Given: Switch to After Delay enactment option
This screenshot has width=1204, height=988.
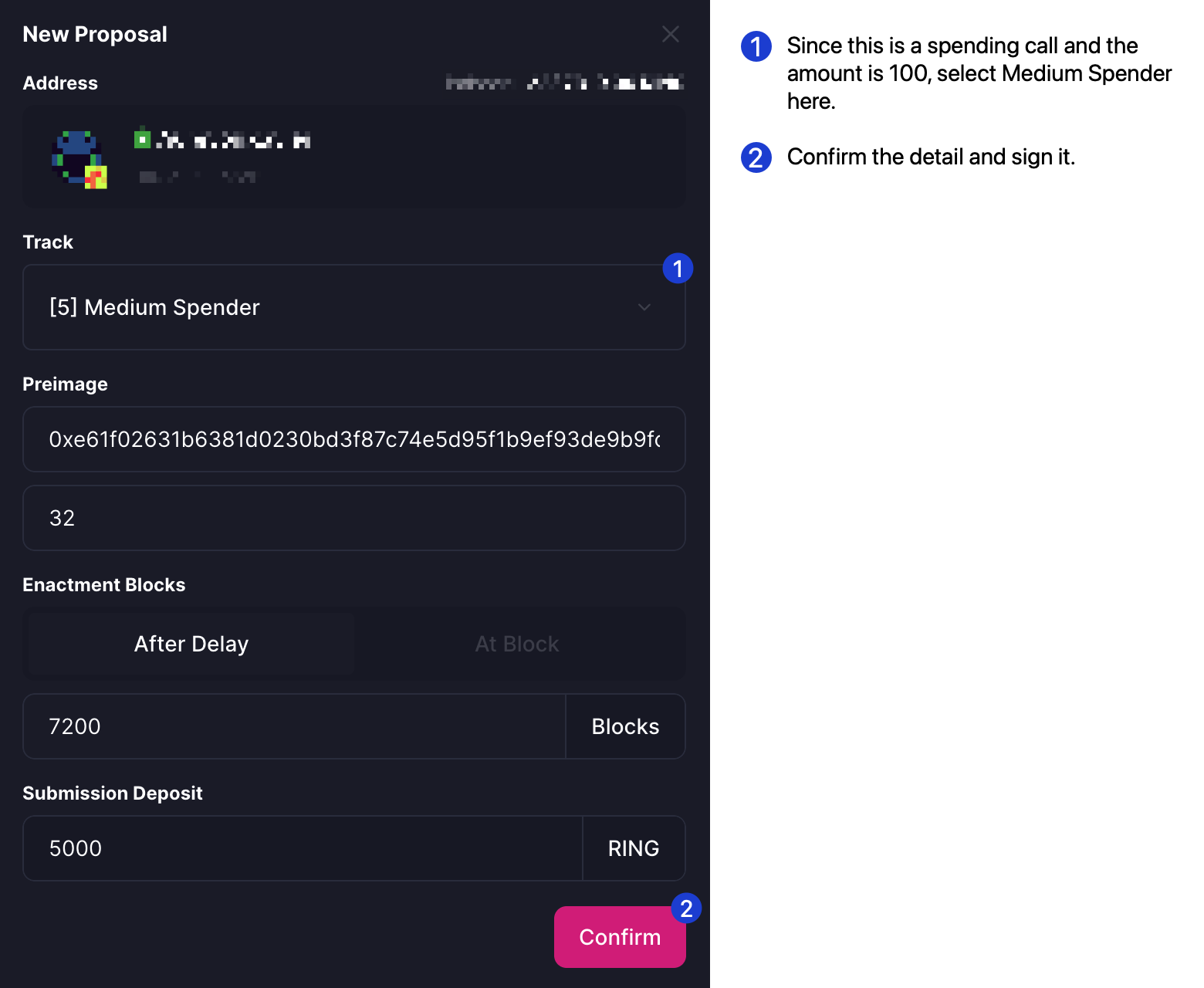Looking at the screenshot, I should point(191,644).
